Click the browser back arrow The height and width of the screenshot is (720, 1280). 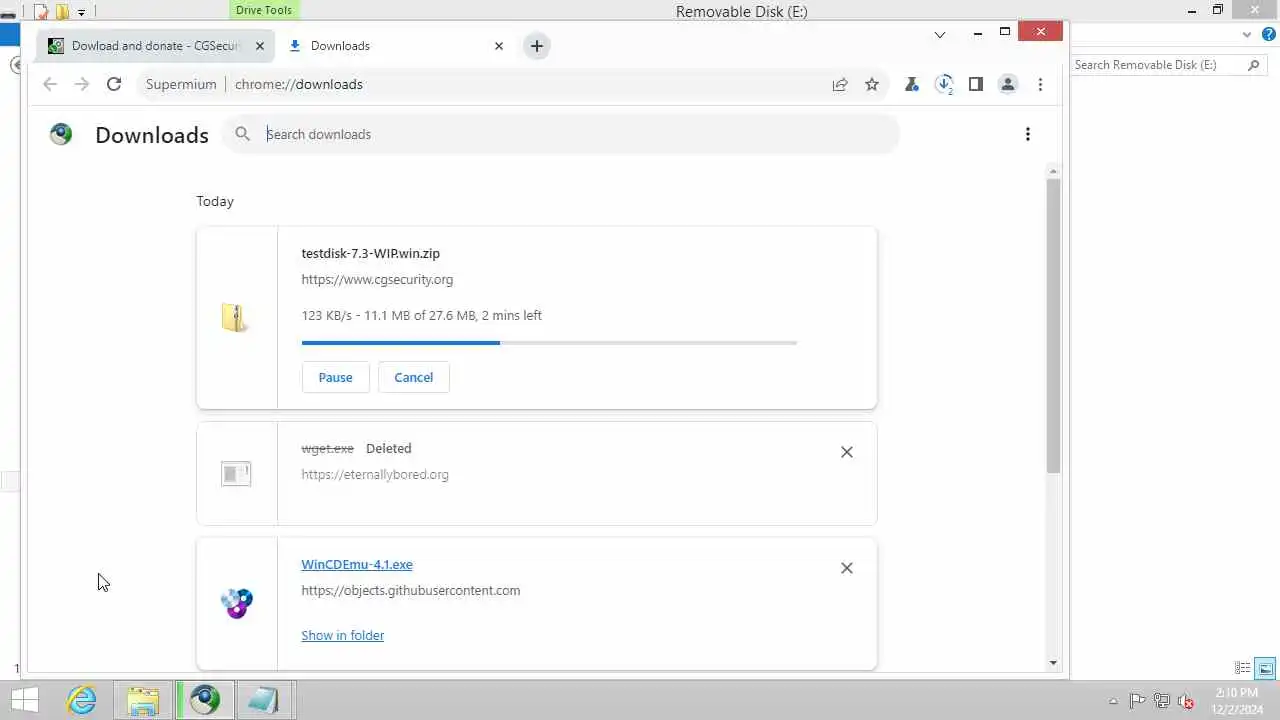[x=50, y=84]
